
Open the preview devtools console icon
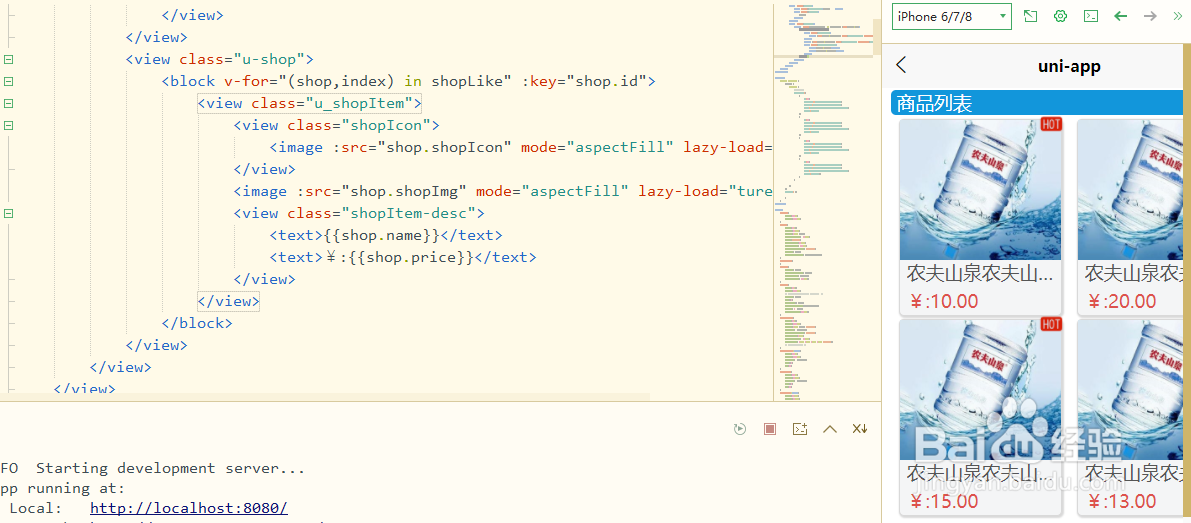click(x=1091, y=16)
